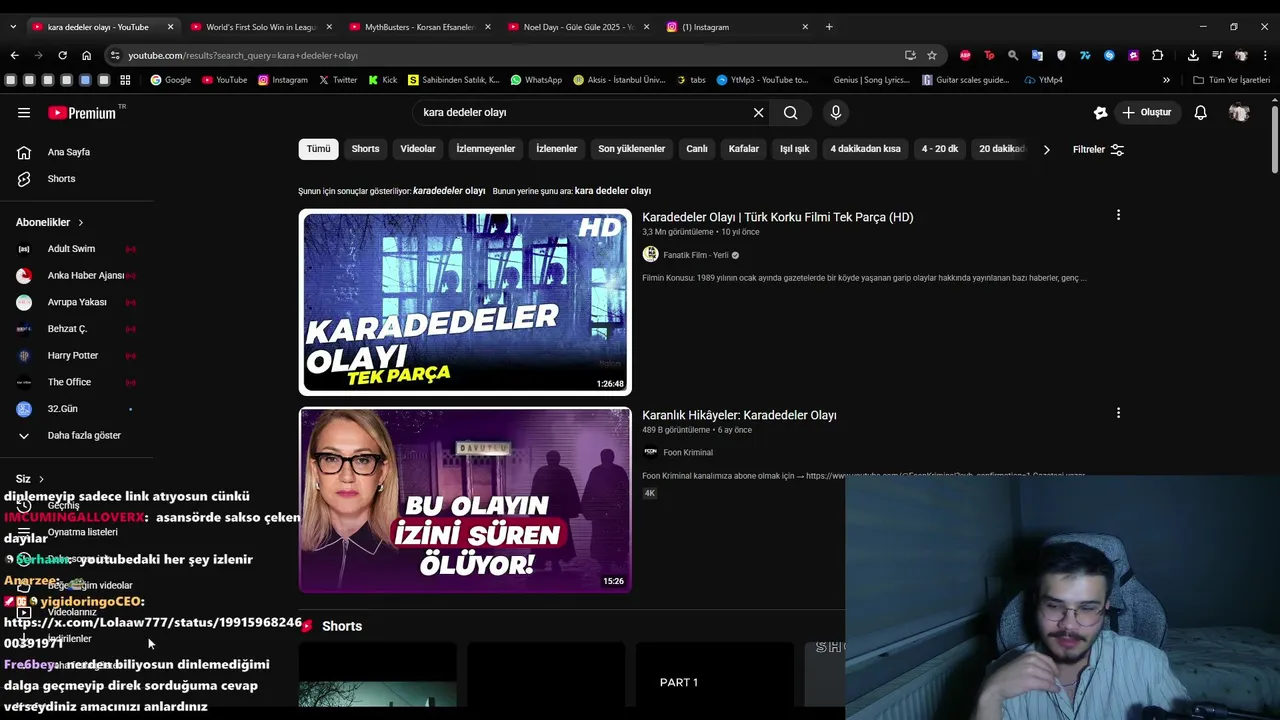
Task: Open the Oluştur create menu
Action: point(1146,113)
